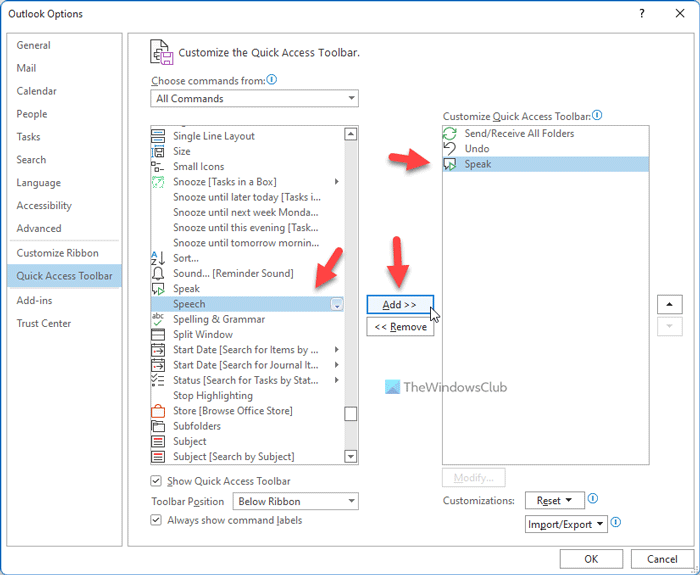Open the Choose commands from dropdown
Screen dimensions: 700x575
(x=254, y=98)
